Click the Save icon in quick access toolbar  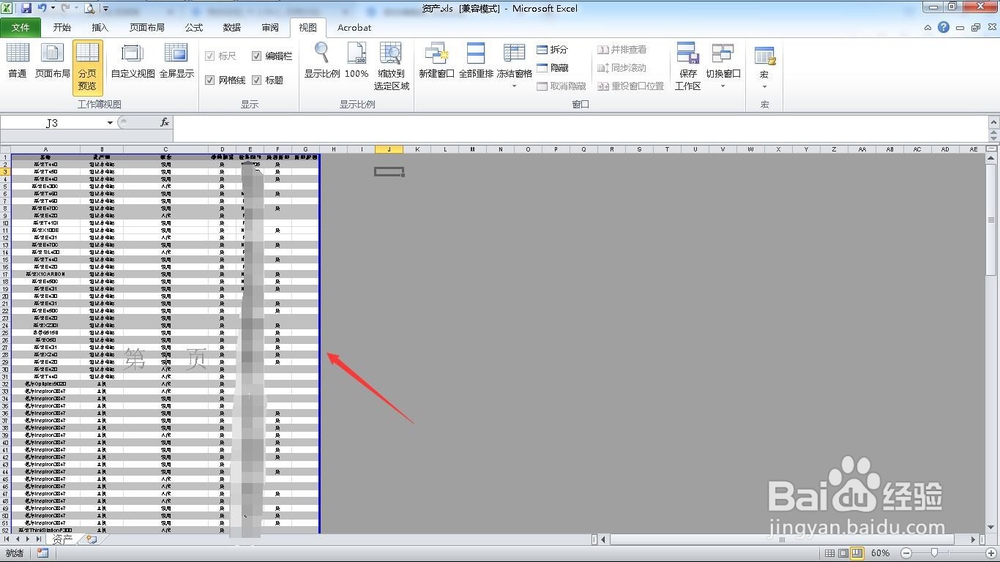coord(26,8)
